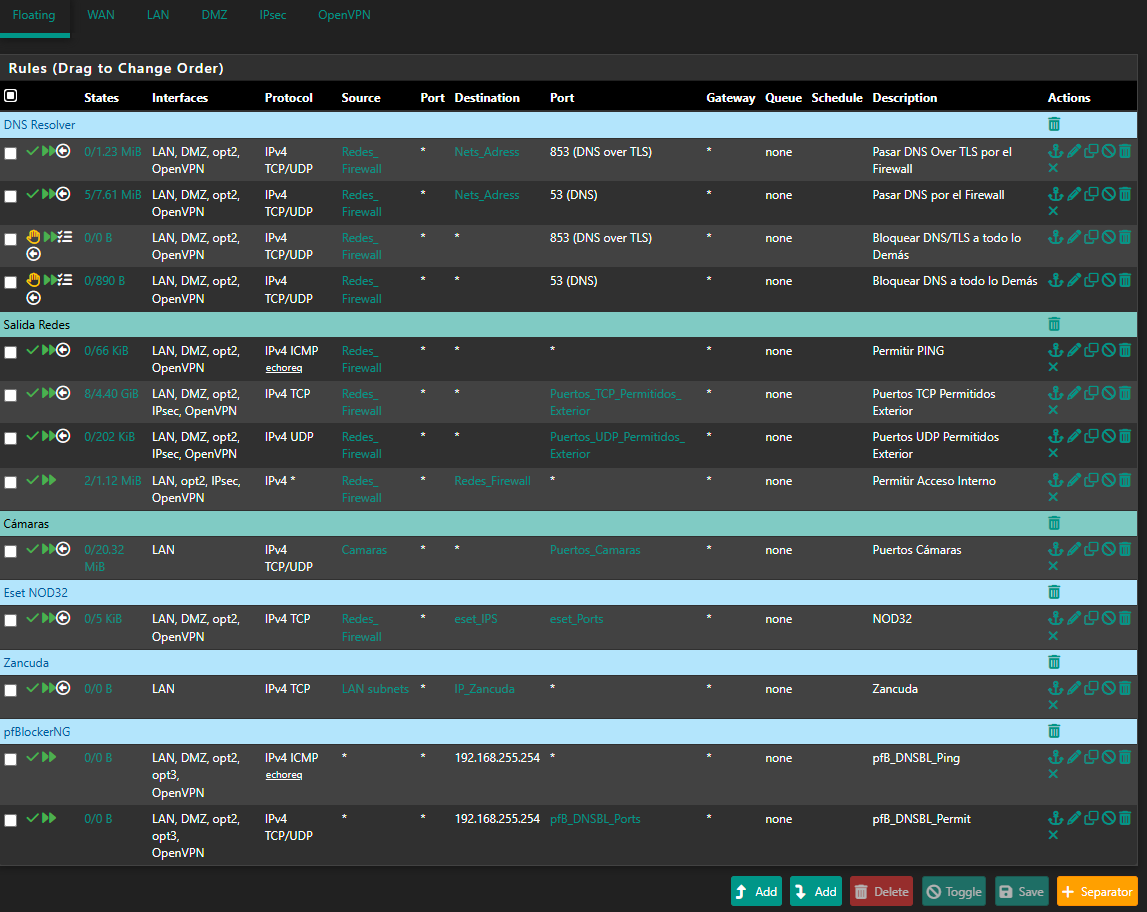This screenshot has width=1147, height=912.
Task: Click anchor icon for Pasar DNS Over TLS rule
Action: [x=1055, y=151]
